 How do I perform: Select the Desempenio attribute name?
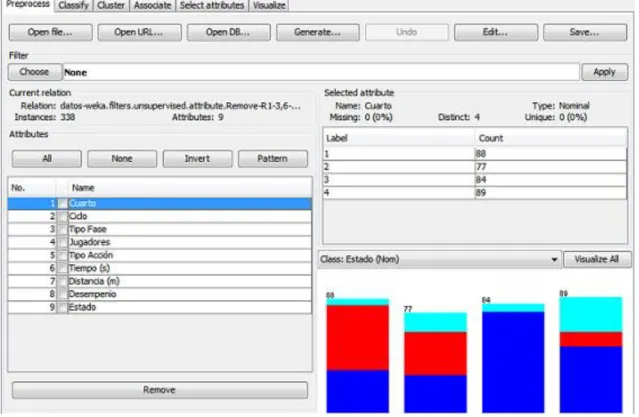tap(93, 294)
